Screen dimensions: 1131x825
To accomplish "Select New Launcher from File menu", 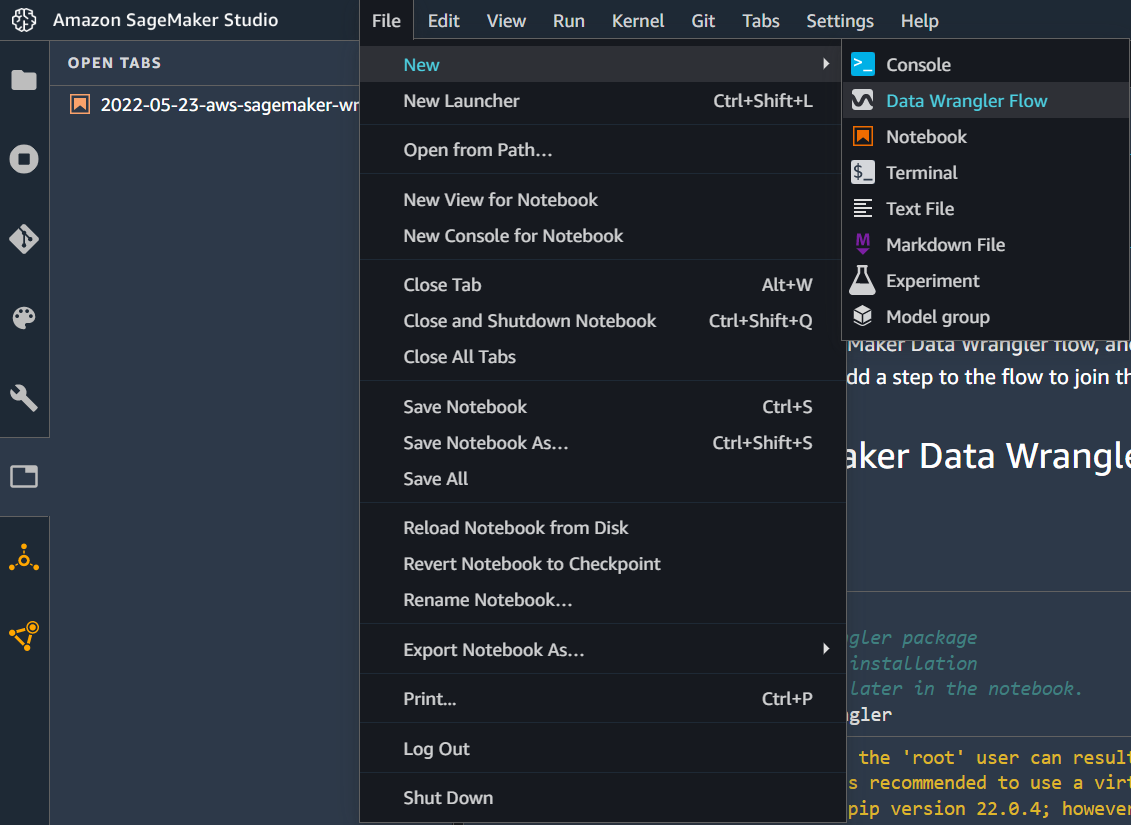I will pyautogui.click(x=602, y=100).
